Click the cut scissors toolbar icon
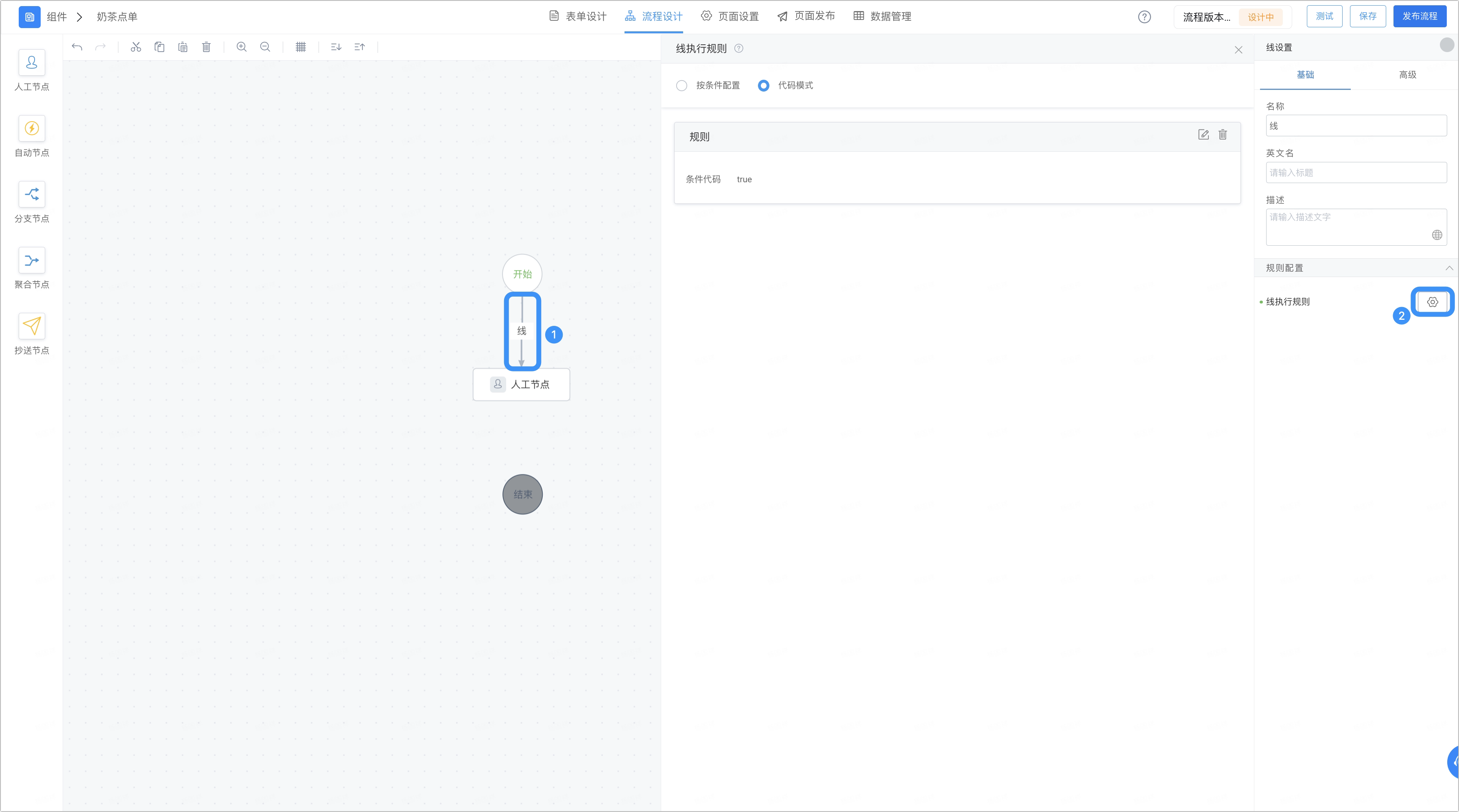Viewport: 1459px width, 812px height. (136, 47)
